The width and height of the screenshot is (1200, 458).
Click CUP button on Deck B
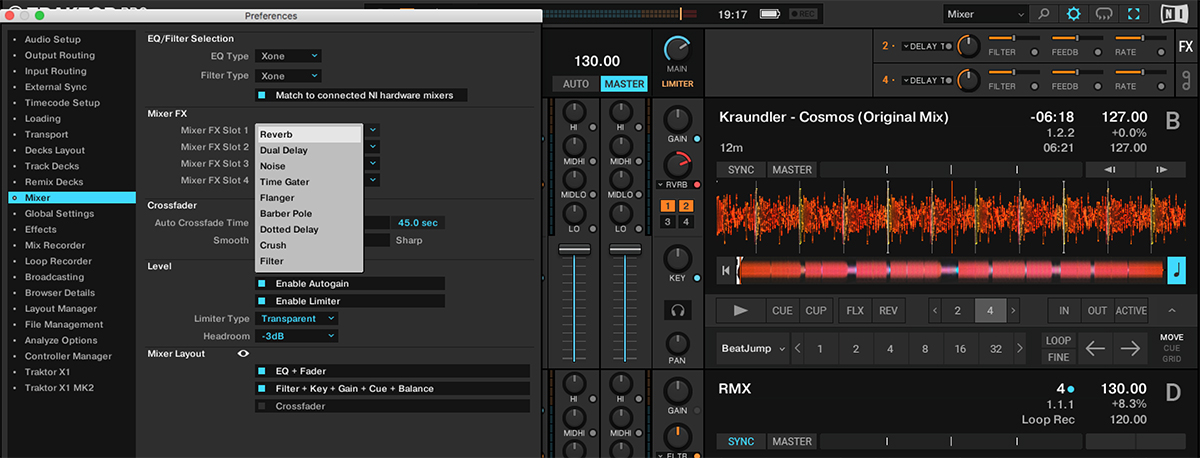coord(816,311)
